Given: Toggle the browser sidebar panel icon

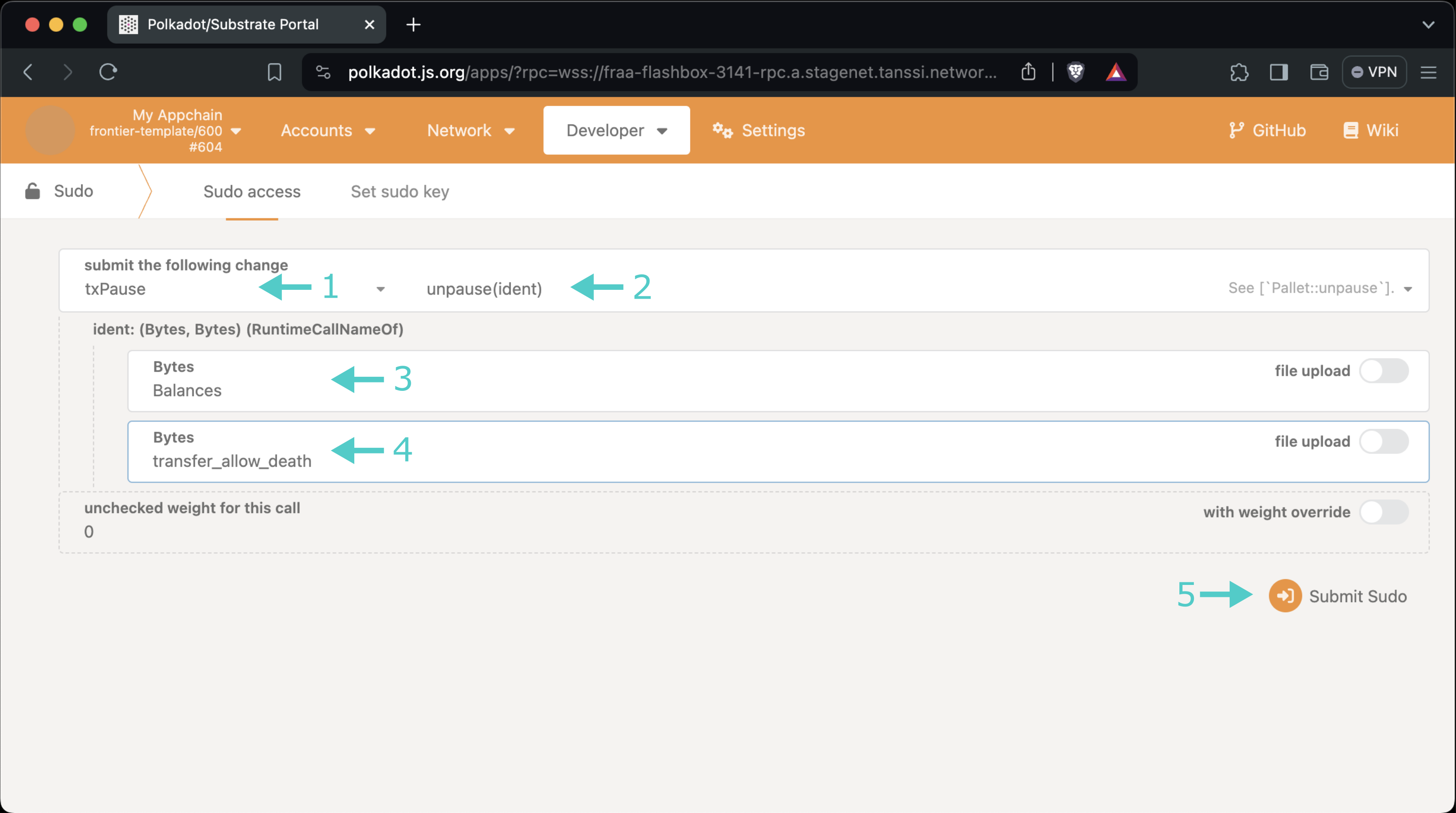Looking at the screenshot, I should tap(1279, 72).
